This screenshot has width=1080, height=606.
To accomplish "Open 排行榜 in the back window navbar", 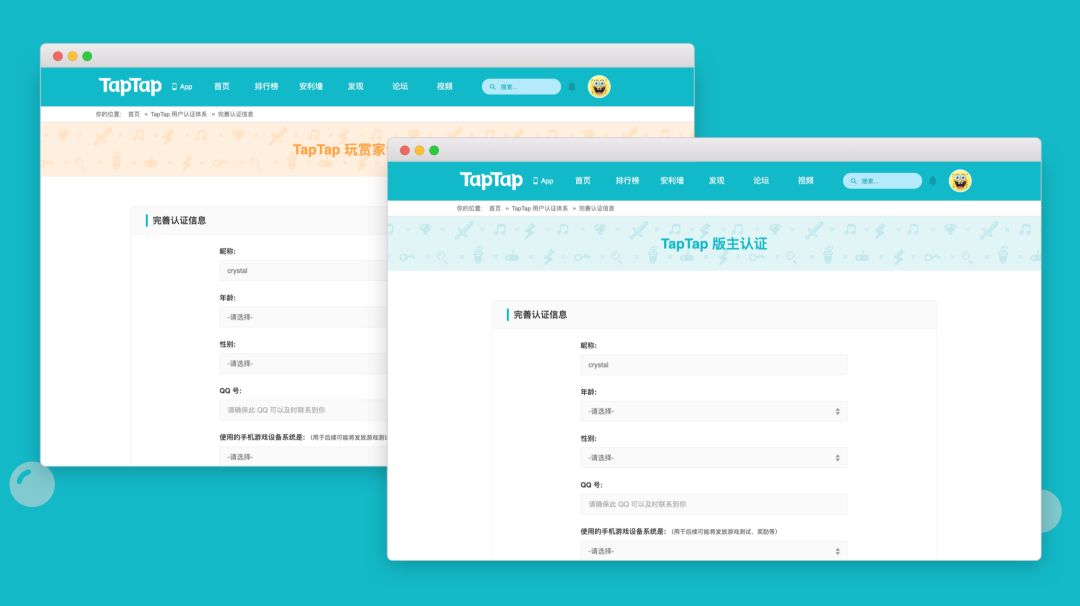I will [266, 86].
